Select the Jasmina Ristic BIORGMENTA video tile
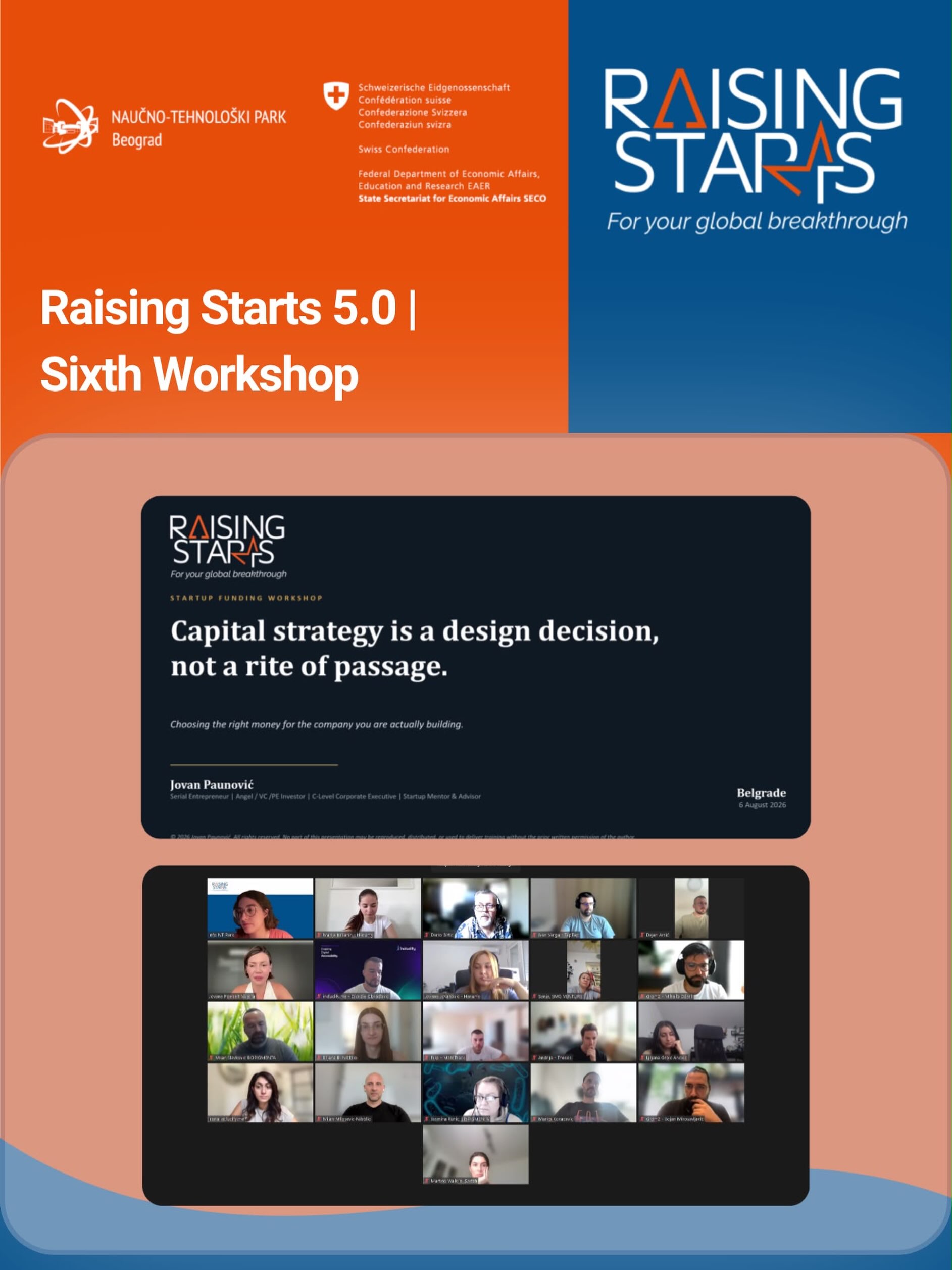Screen dimensions: 952x1270 point(476,1093)
